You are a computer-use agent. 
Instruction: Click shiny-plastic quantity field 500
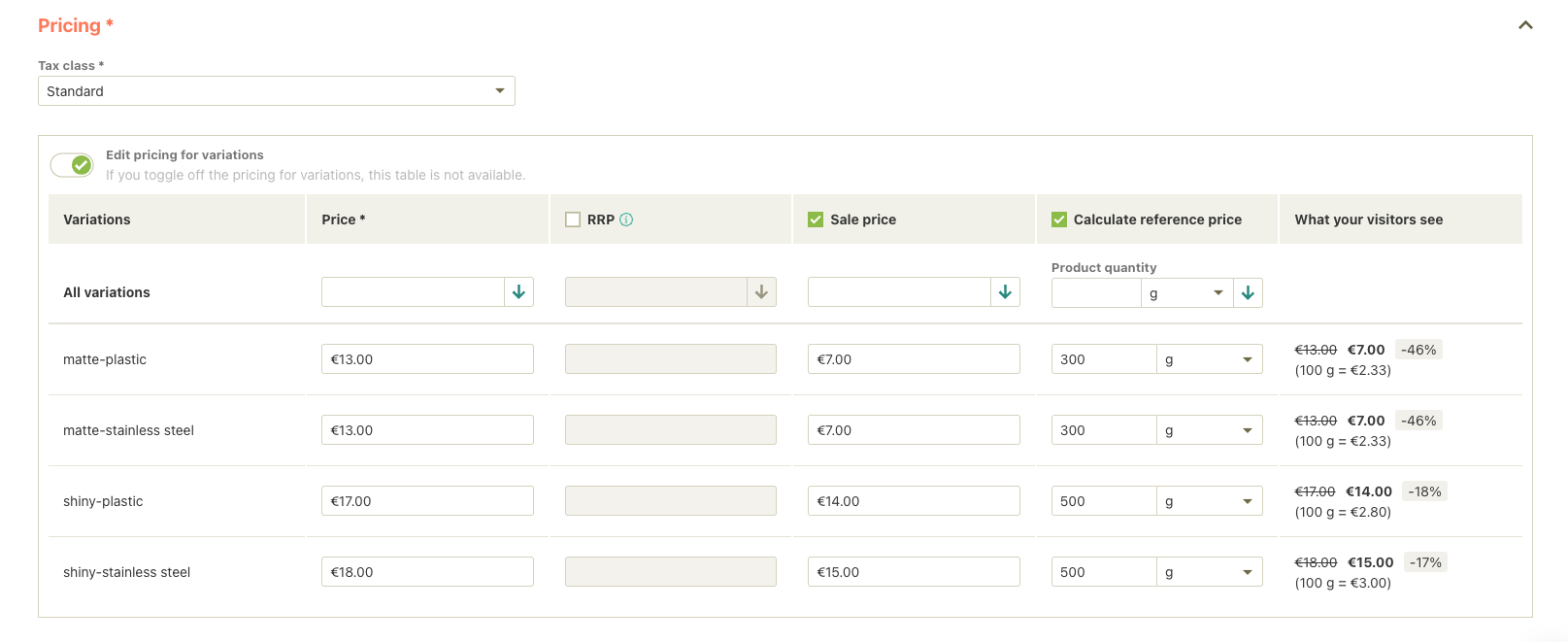(x=1104, y=501)
